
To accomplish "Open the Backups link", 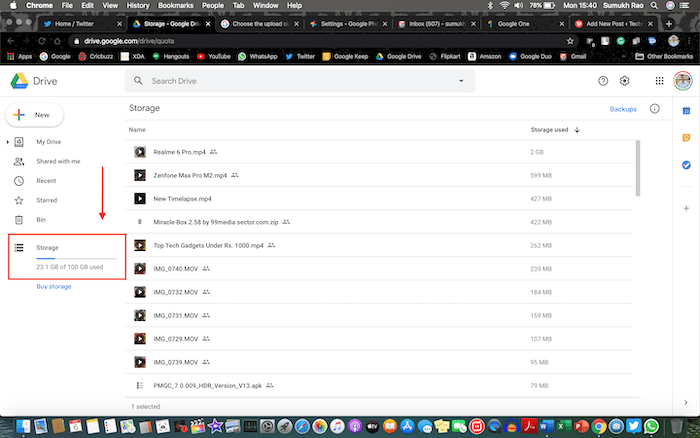I will (623, 109).
